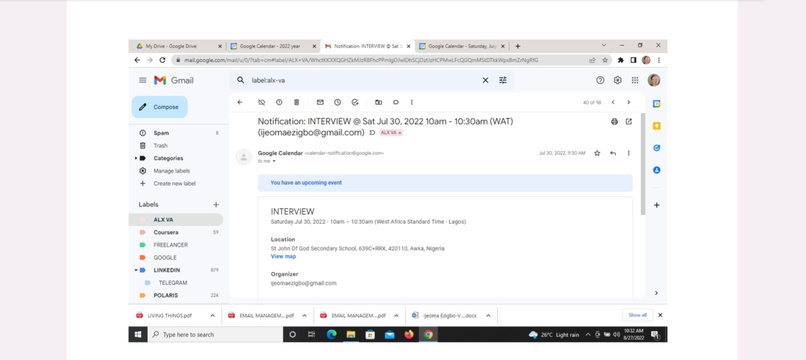Open the message in a new window
This screenshot has height=360, width=806.
tap(629, 122)
